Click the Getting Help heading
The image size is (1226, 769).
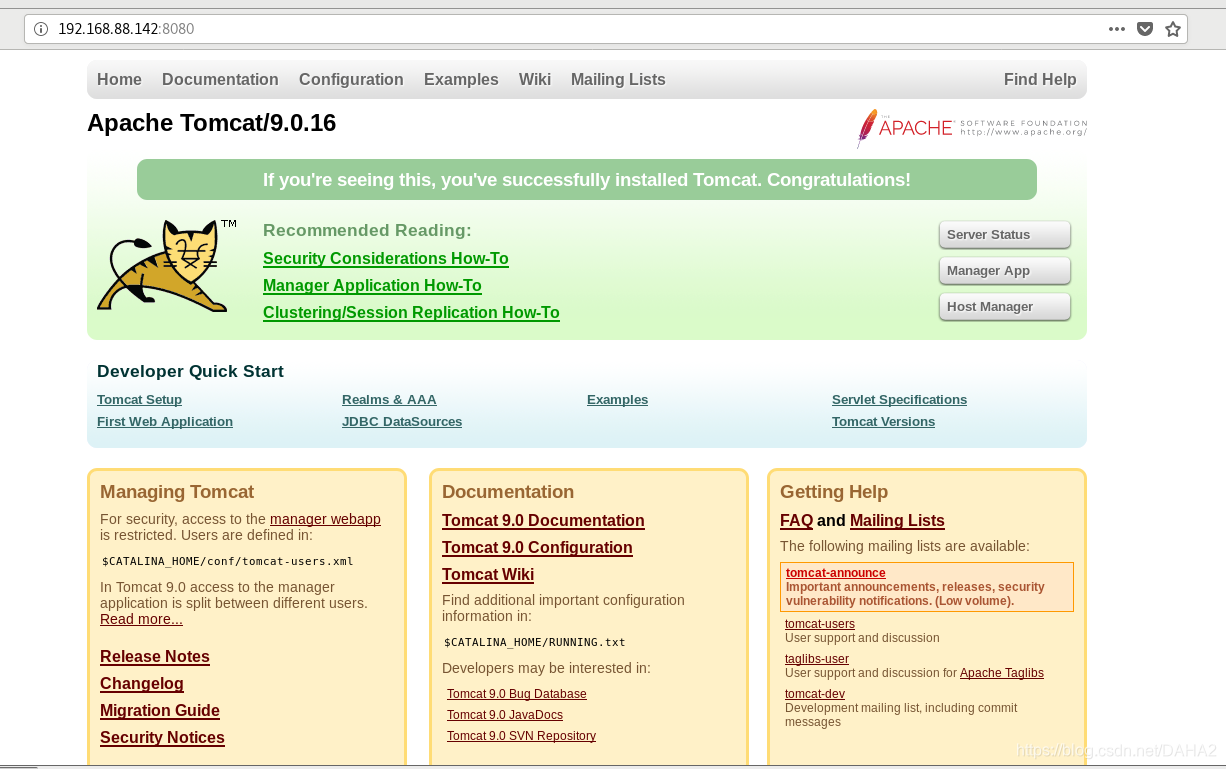pyautogui.click(x=834, y=492)
